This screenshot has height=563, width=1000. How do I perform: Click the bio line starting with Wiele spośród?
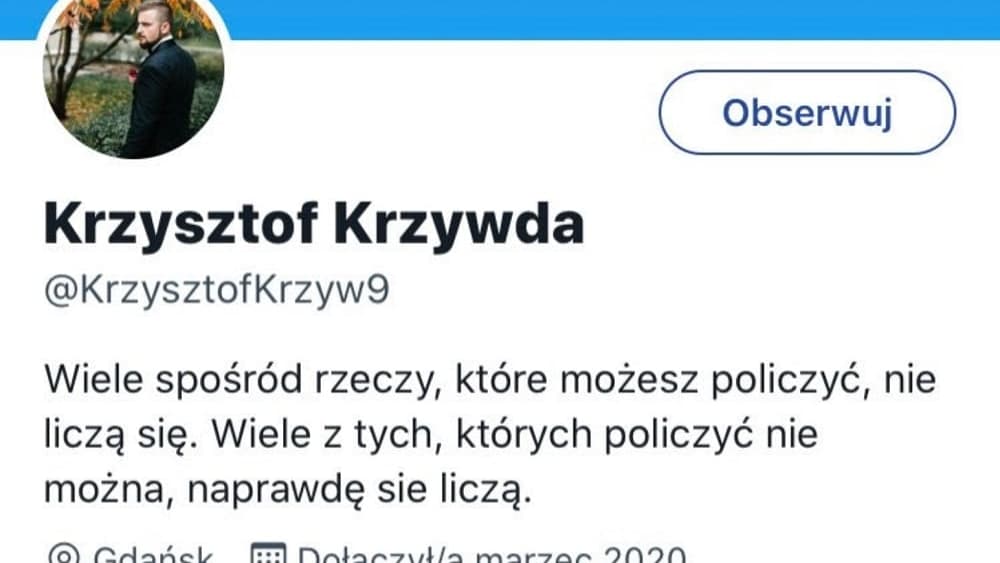pos(490,381)
